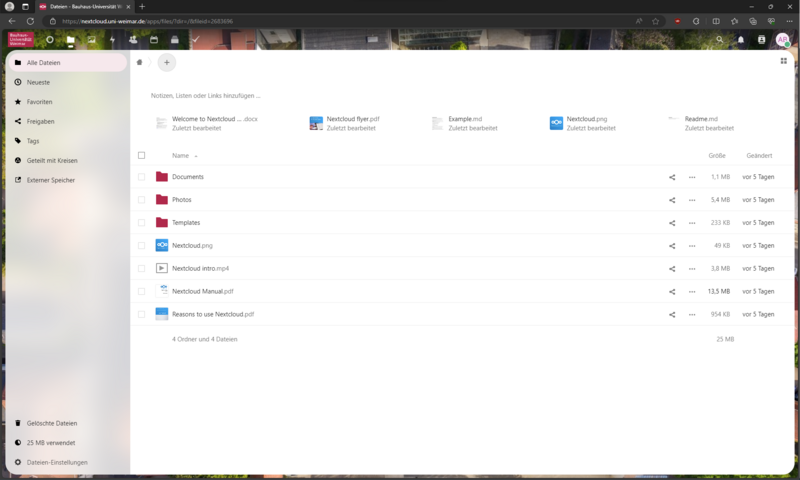800x480 pixels.
Task: Open the Deck app icon in top bar
Action: (174, 39)
